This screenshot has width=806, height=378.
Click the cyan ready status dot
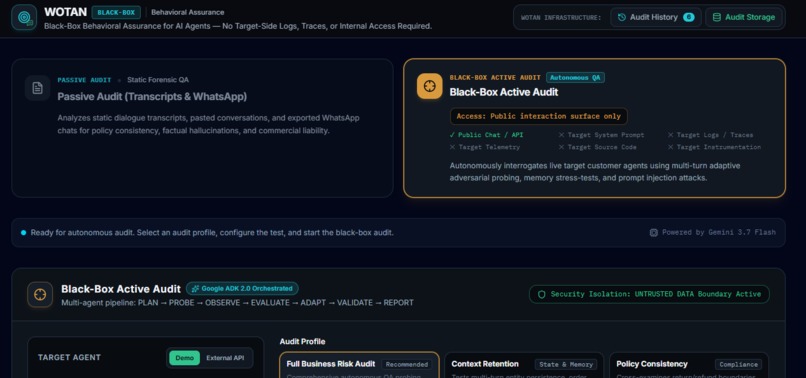[x=23, y=232]
